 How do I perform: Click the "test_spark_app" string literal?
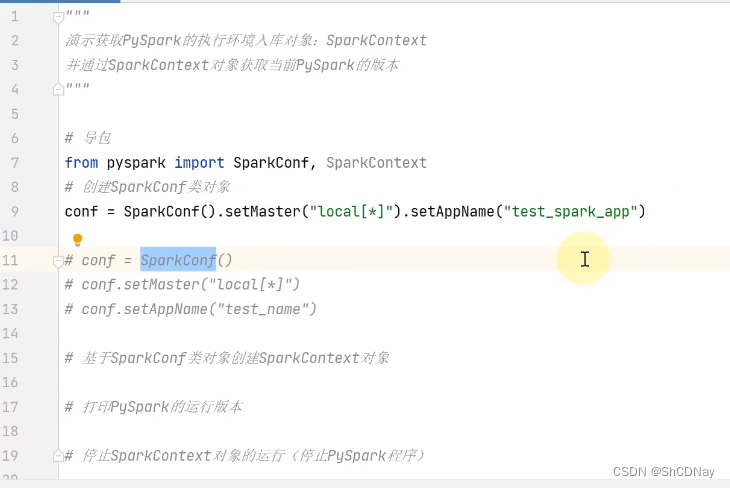(575, 211)
